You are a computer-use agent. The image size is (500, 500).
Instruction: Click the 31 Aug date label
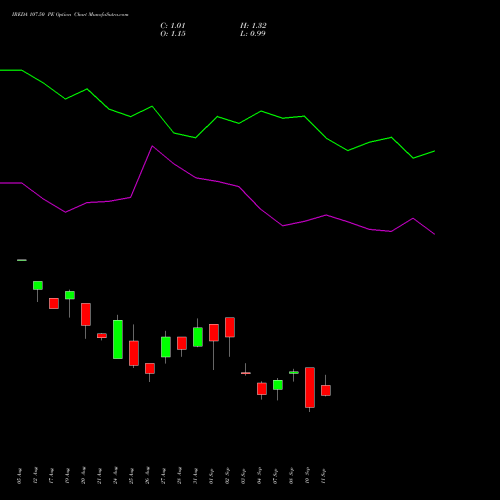tap(195, 476)
